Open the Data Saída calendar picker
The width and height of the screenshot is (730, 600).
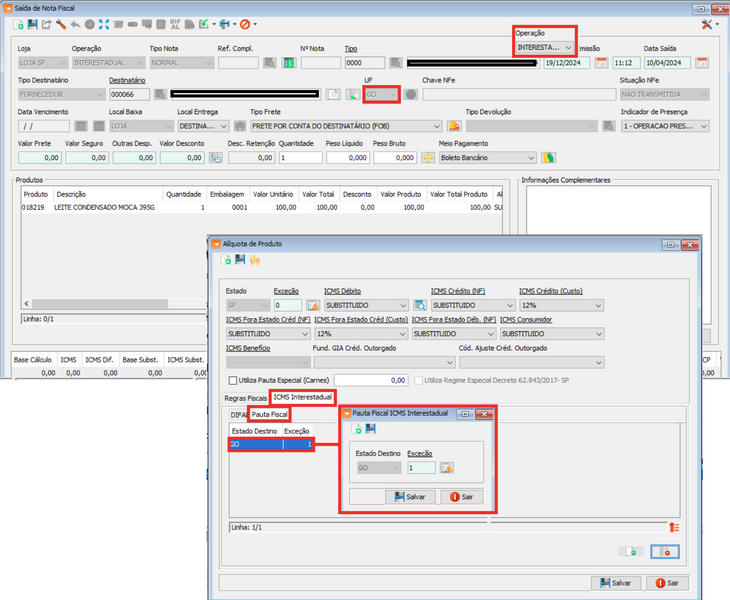pyautogui.click(x=701, y=63)
